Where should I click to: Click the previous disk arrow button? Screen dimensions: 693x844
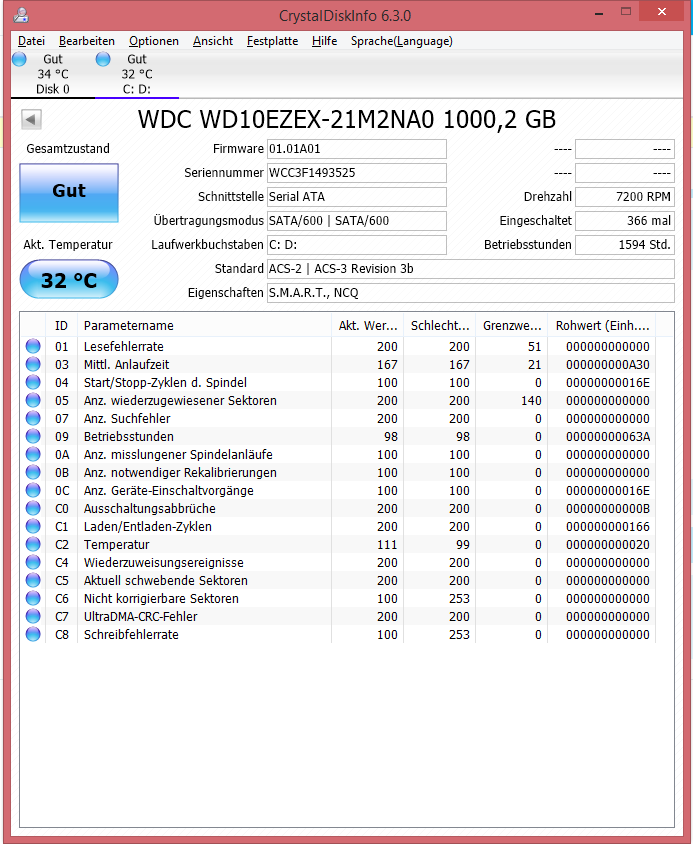[x=31, y=119]
